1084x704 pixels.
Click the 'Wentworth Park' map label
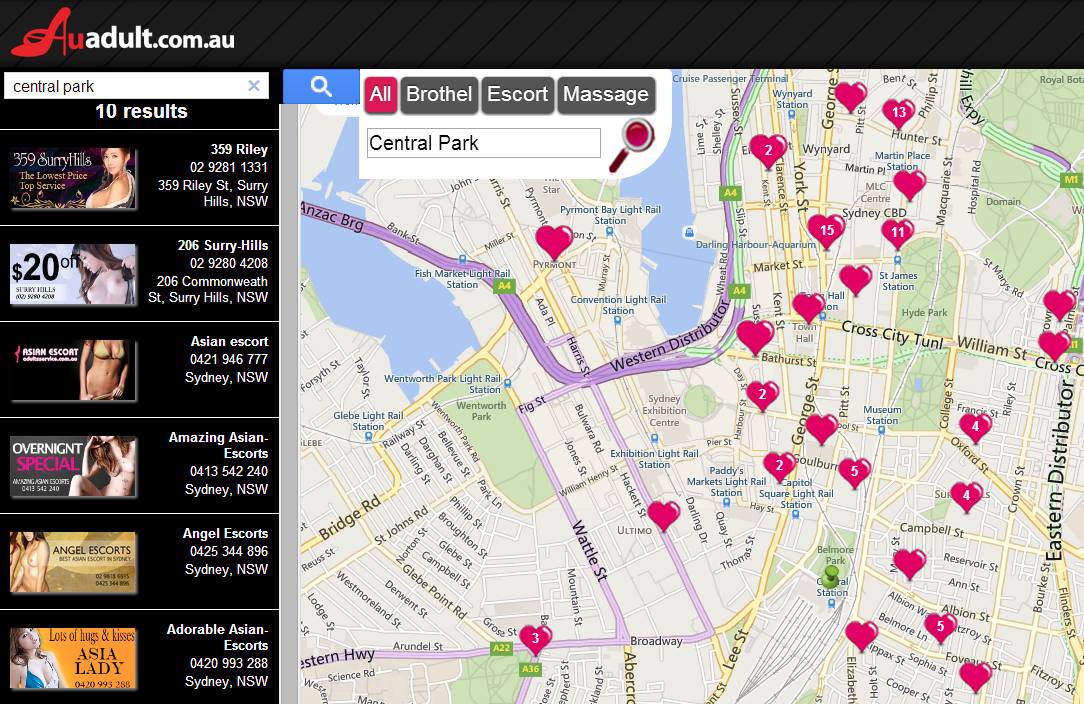coord(481,411)
